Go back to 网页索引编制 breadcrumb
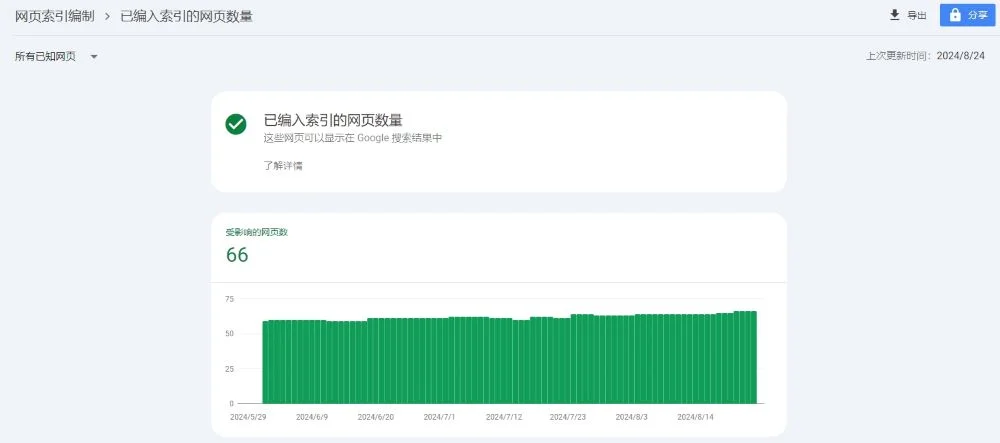1000x443 pixels. pyautogui.click(x=54, y=16)
